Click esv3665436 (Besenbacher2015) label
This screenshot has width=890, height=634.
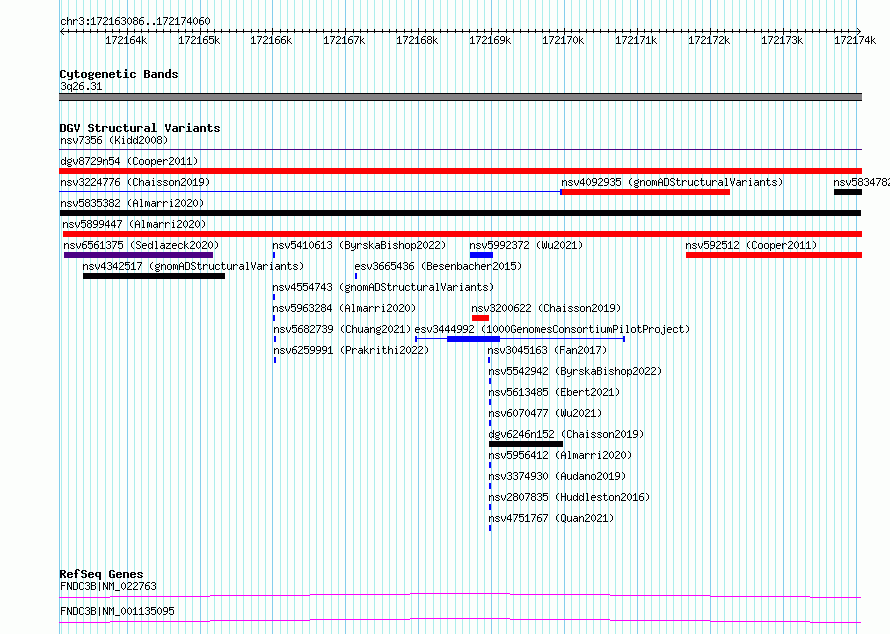tap(438, 266)
